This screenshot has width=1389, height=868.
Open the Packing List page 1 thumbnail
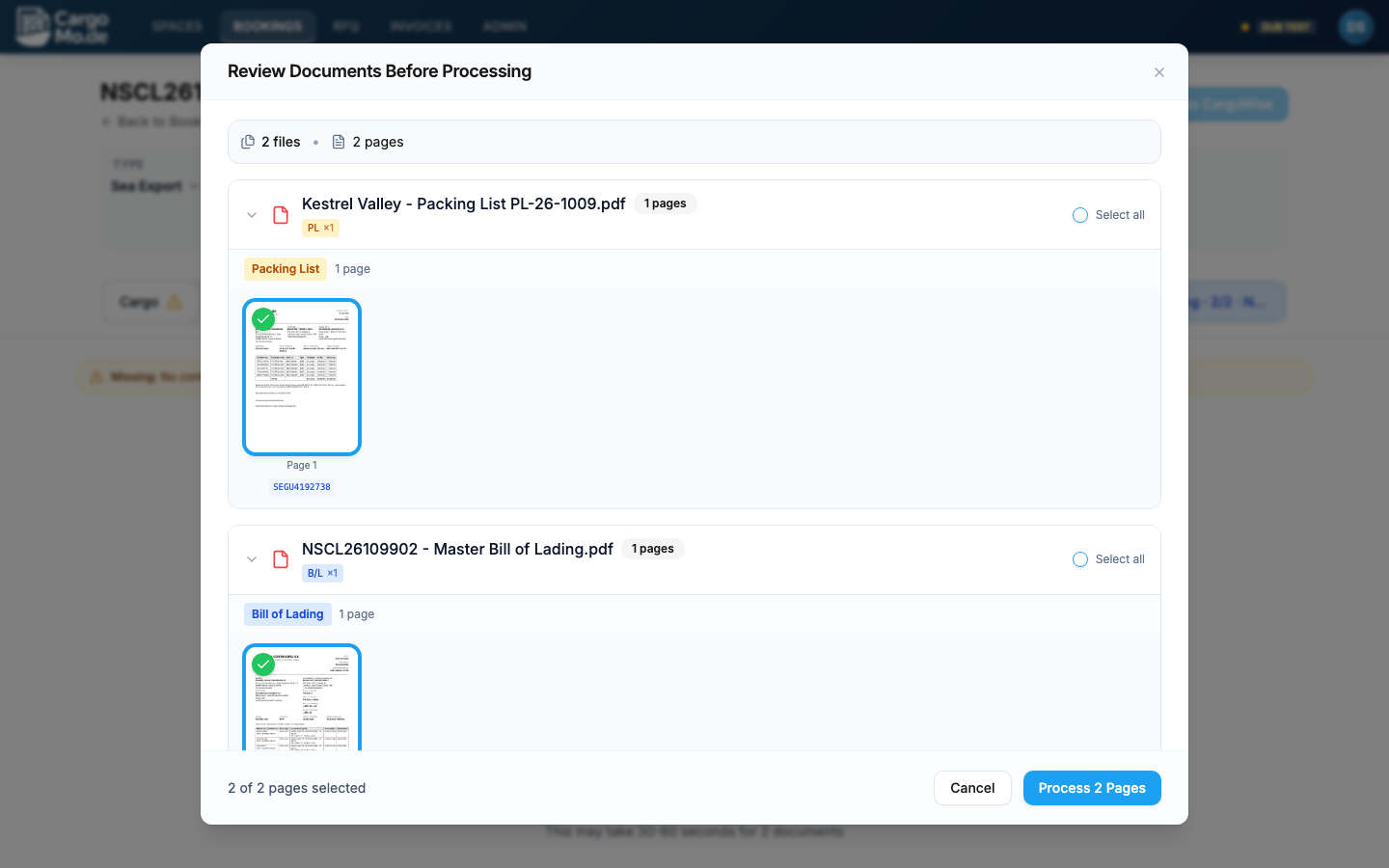[302, 377]
